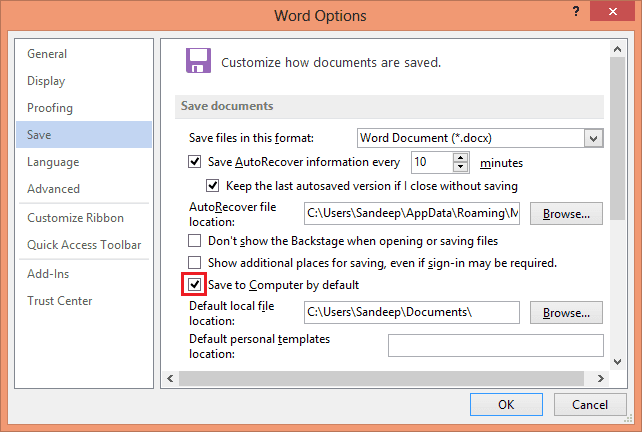Click the vertical scrollbar thumb
The width and height of the screenshot is (642, 432).
(617, 138)
